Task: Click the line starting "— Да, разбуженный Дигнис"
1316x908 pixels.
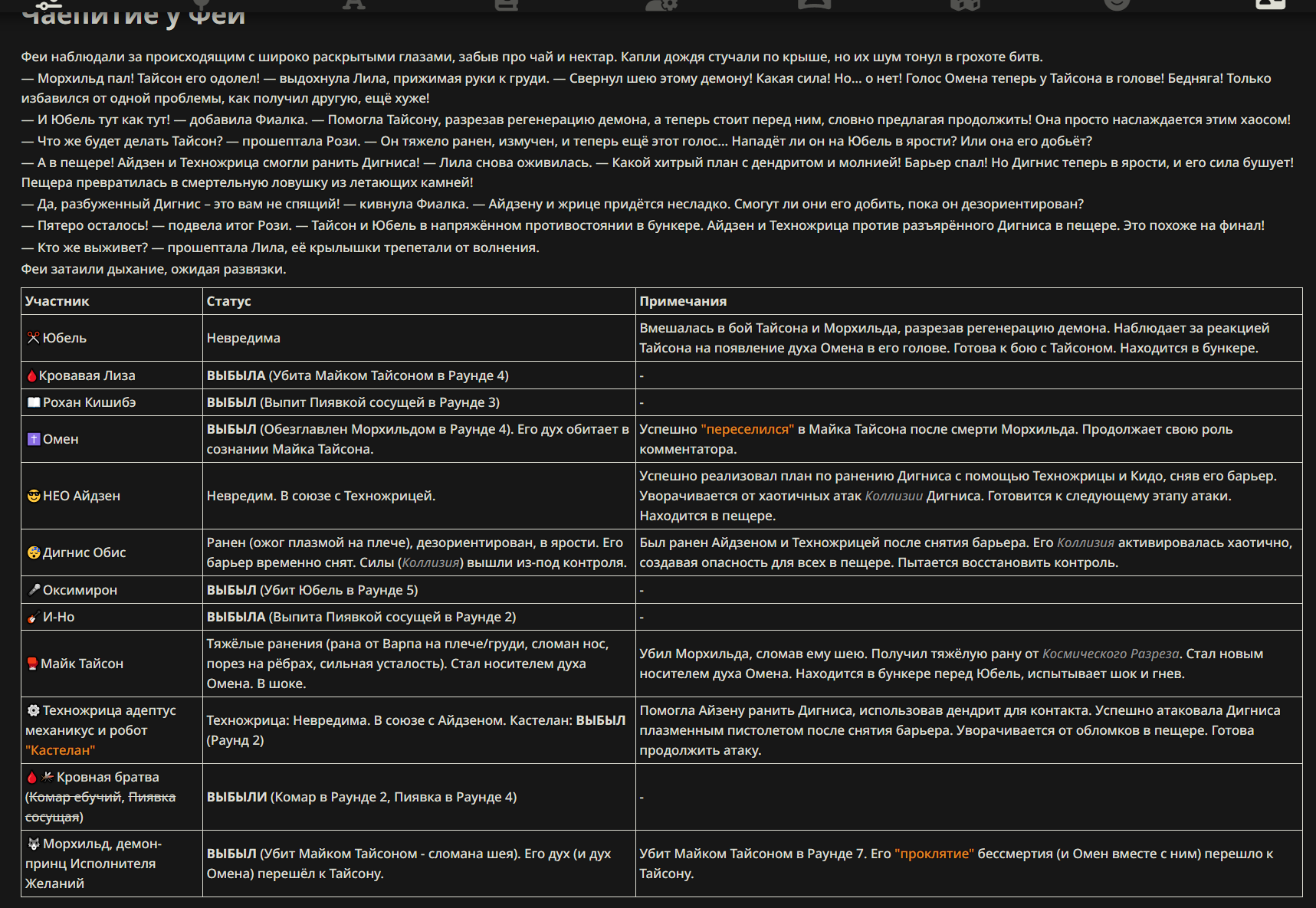Action: point(552,204)
